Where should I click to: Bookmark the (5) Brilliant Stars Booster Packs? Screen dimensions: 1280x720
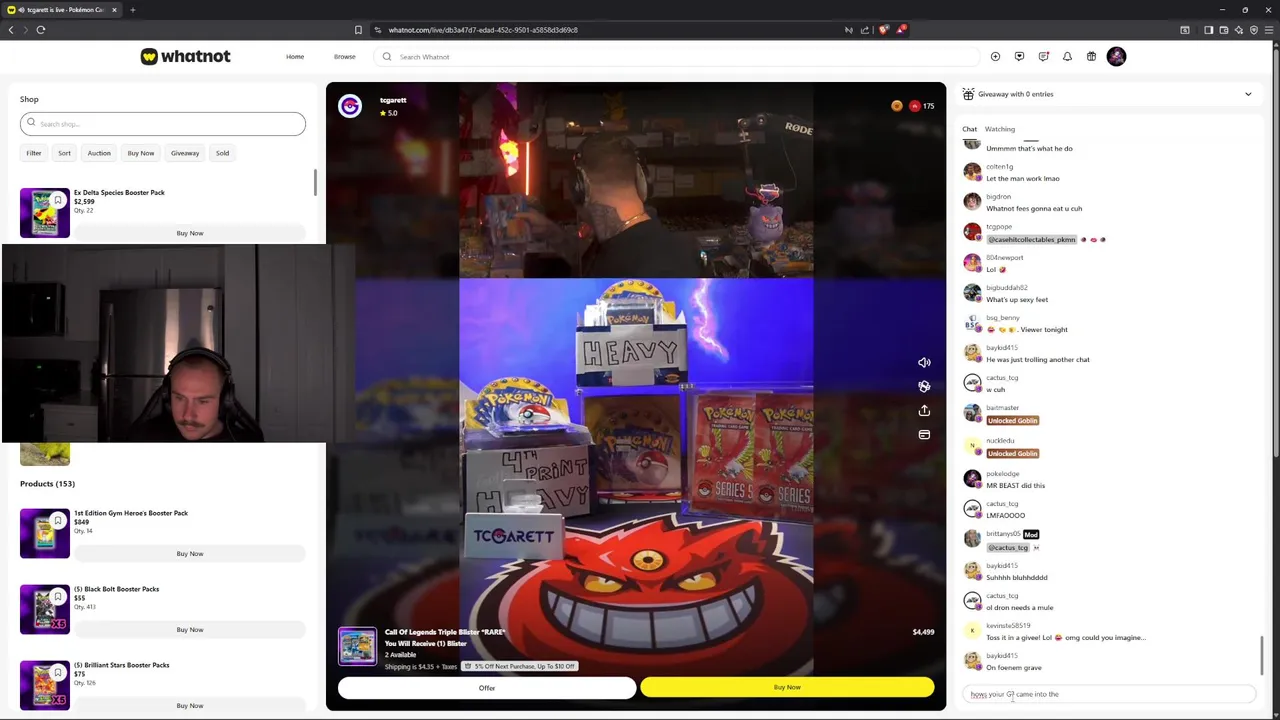tap(58, 673)
